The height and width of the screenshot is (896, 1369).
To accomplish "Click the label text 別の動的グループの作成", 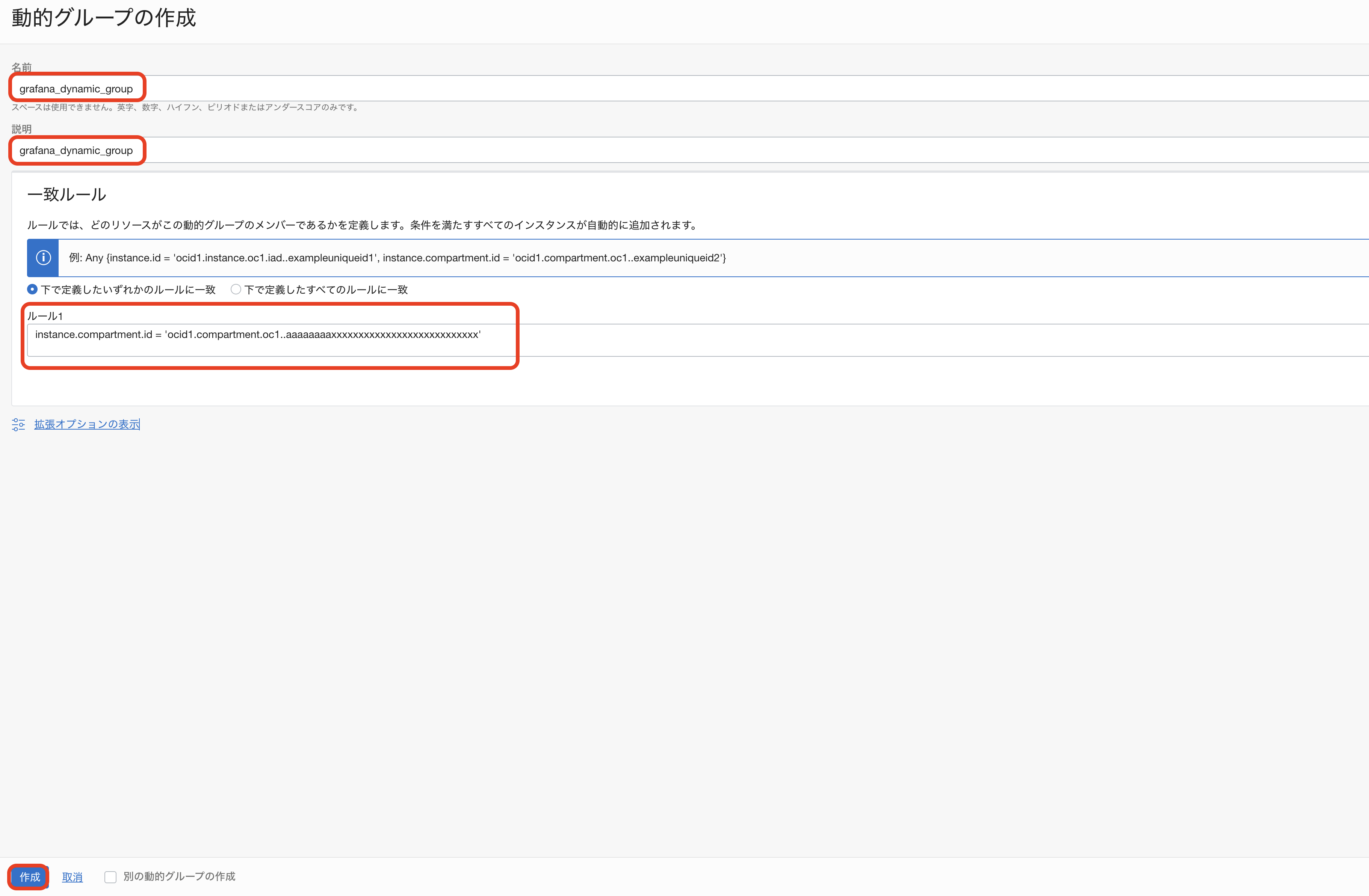I will (179, 876).
